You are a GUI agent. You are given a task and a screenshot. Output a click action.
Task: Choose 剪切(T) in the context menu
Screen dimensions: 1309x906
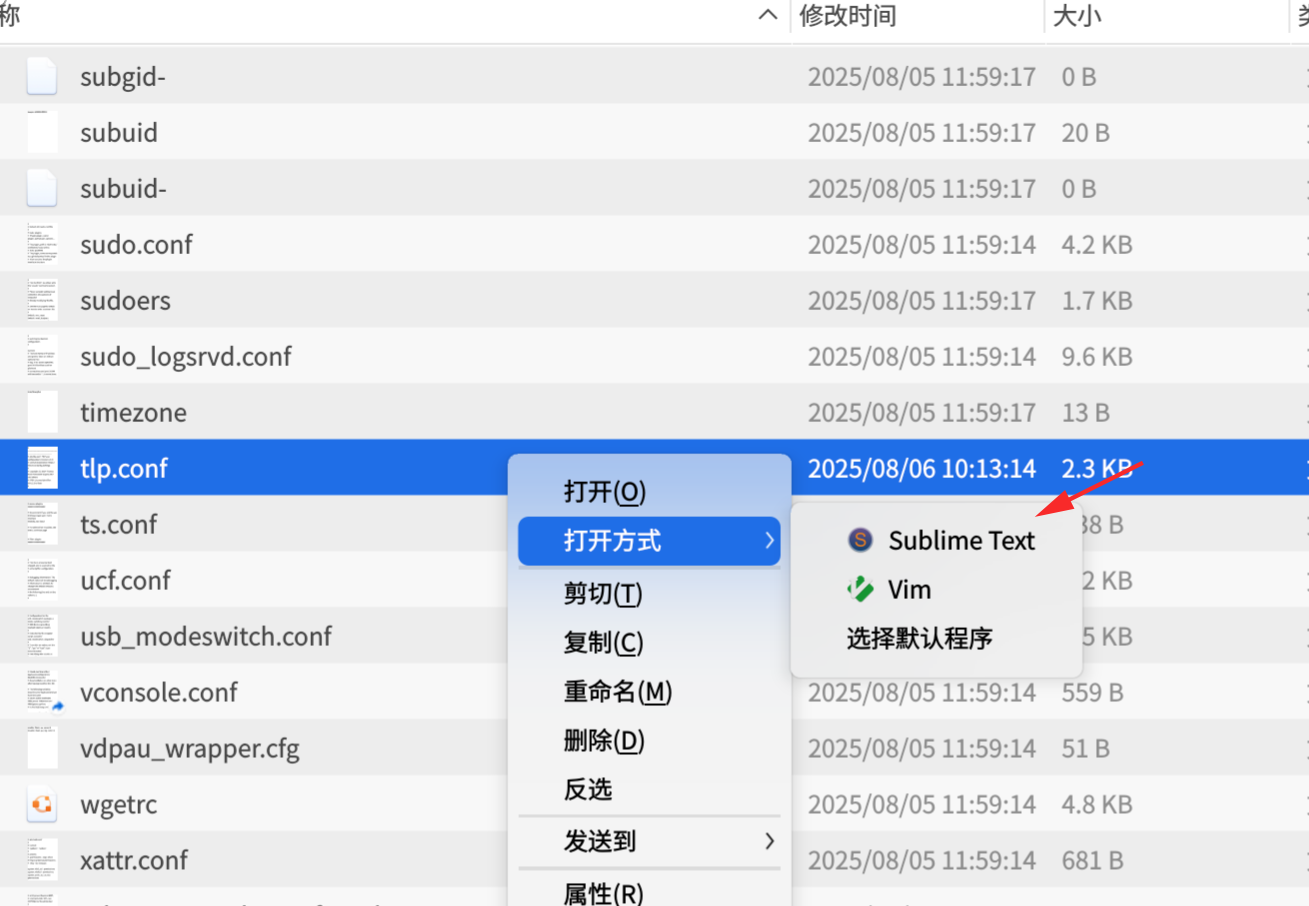pos(603,594)
